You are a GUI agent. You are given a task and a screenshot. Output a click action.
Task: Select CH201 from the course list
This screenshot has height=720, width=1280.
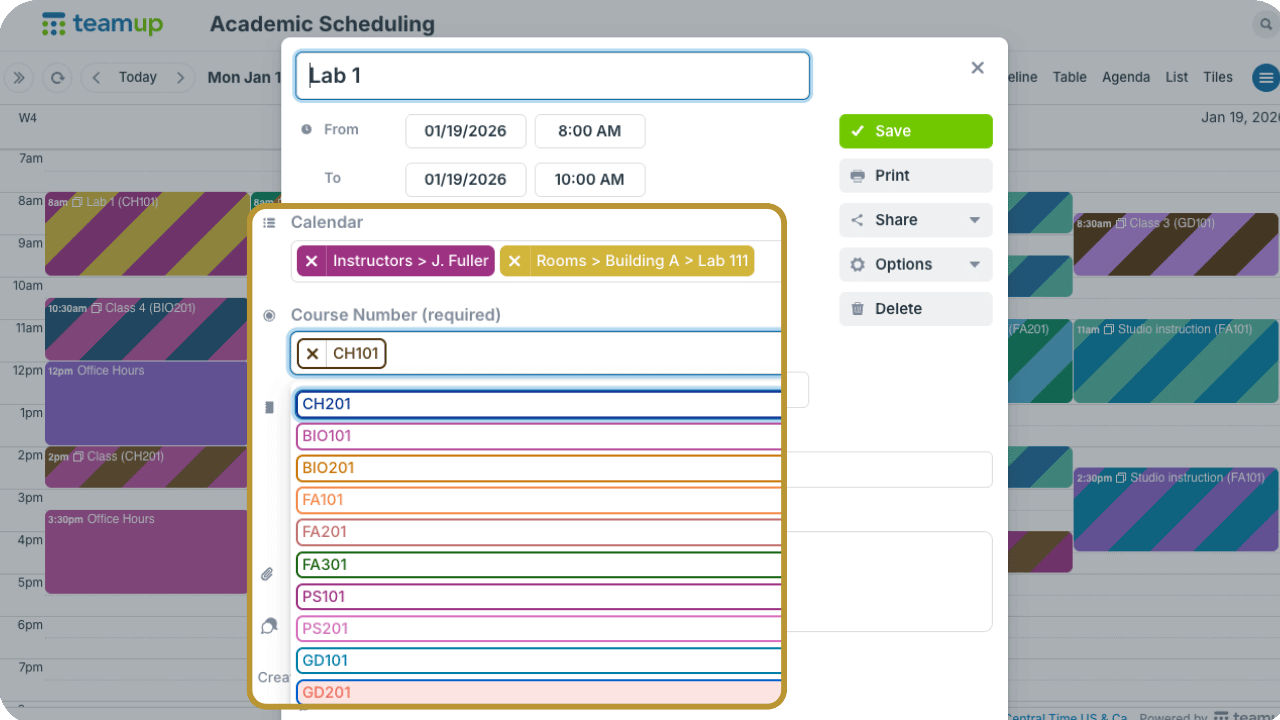pyautogui.click(x=538, y=404)
